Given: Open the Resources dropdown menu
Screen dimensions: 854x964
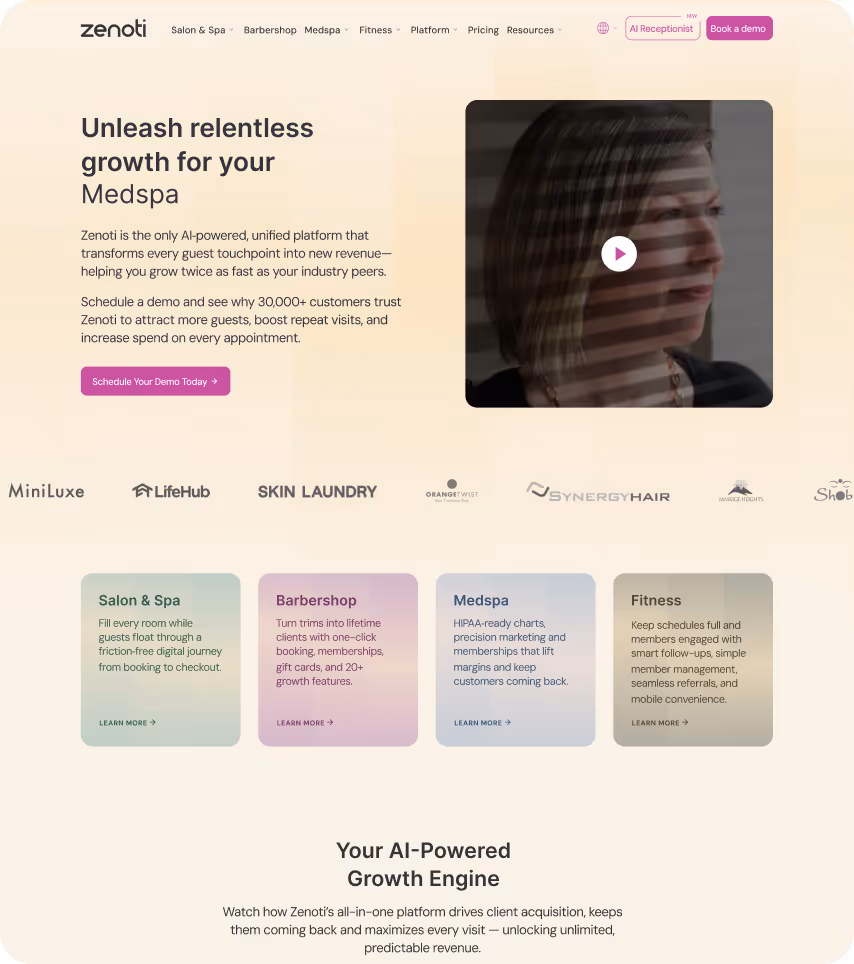Looking at the screenshot, I should pos(534,30).
